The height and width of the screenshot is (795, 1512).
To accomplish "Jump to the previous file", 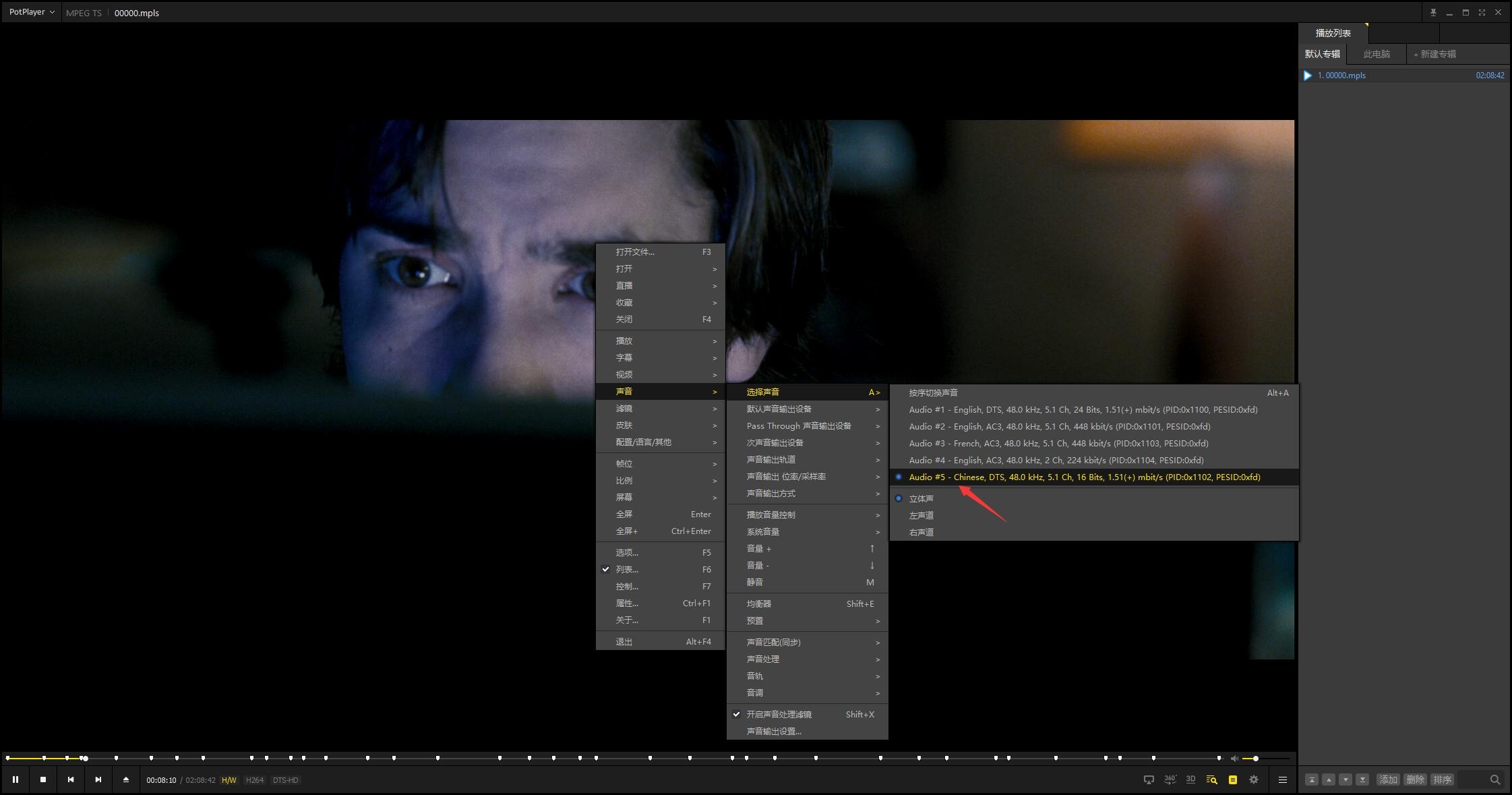I will pos(71,779).
